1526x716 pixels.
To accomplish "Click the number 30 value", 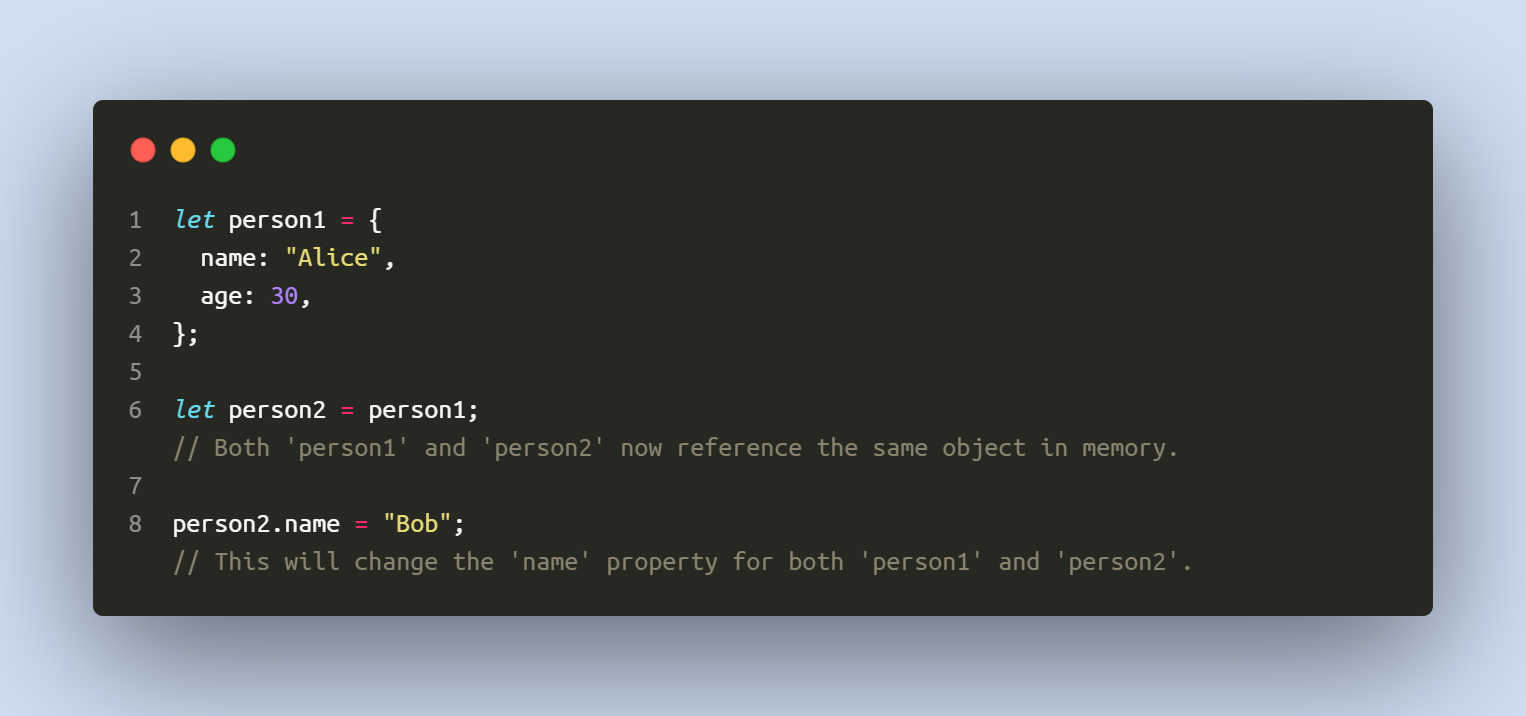I will (x=284, y=296).
